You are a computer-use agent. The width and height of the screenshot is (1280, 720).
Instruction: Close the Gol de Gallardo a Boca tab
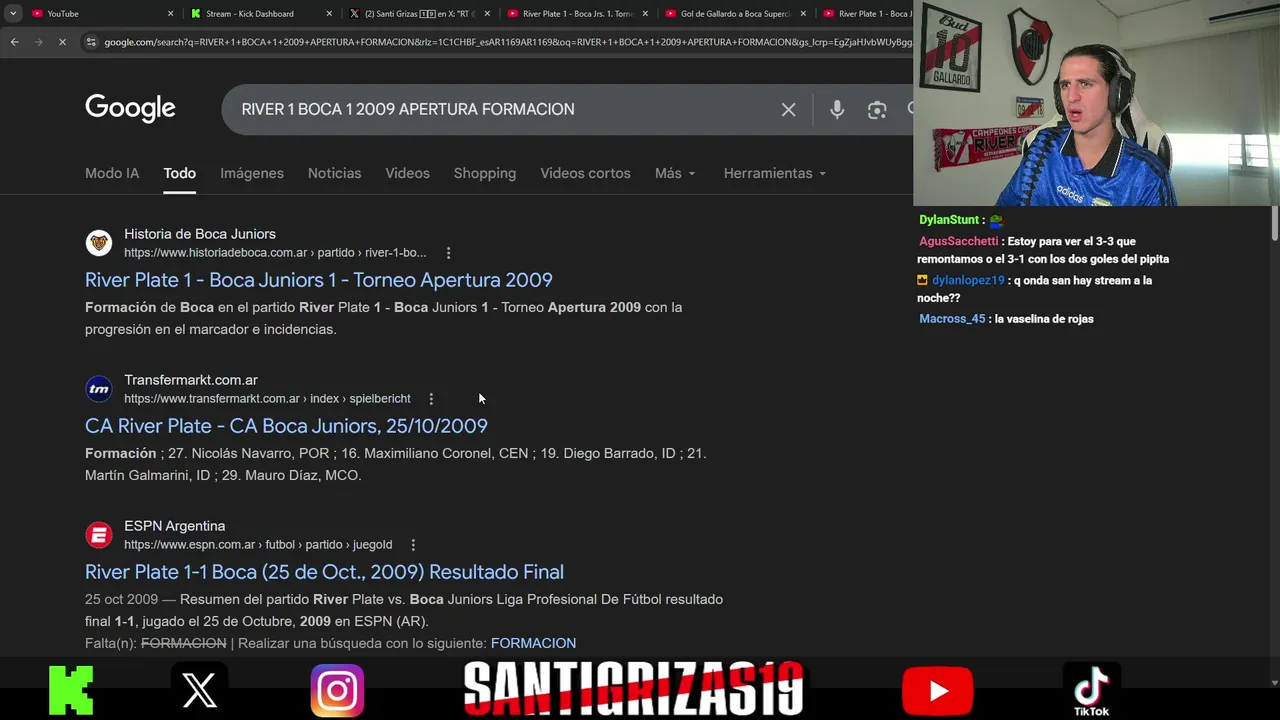click(803, 14)
